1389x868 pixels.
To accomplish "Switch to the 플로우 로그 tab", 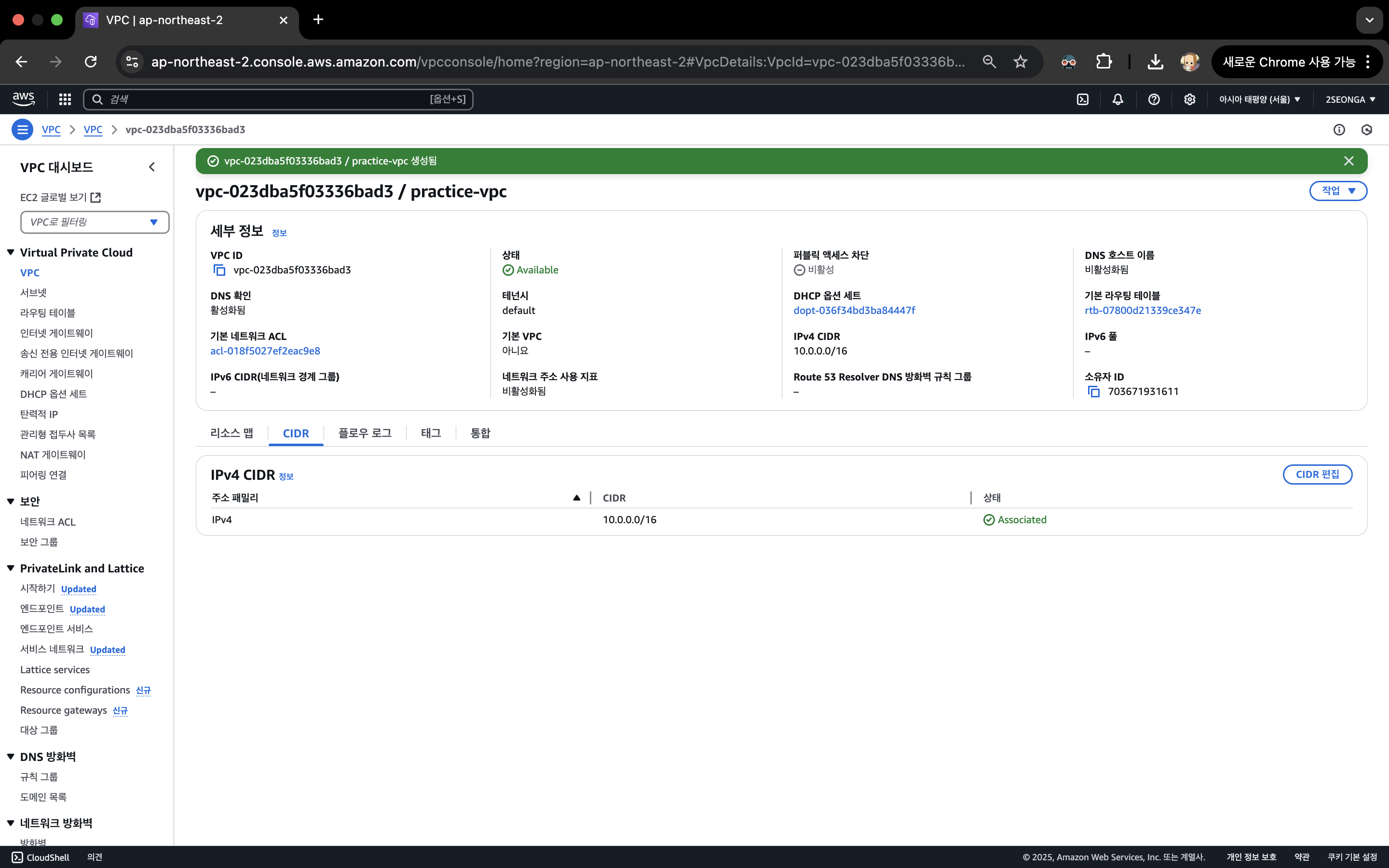I will coord(365,433).
